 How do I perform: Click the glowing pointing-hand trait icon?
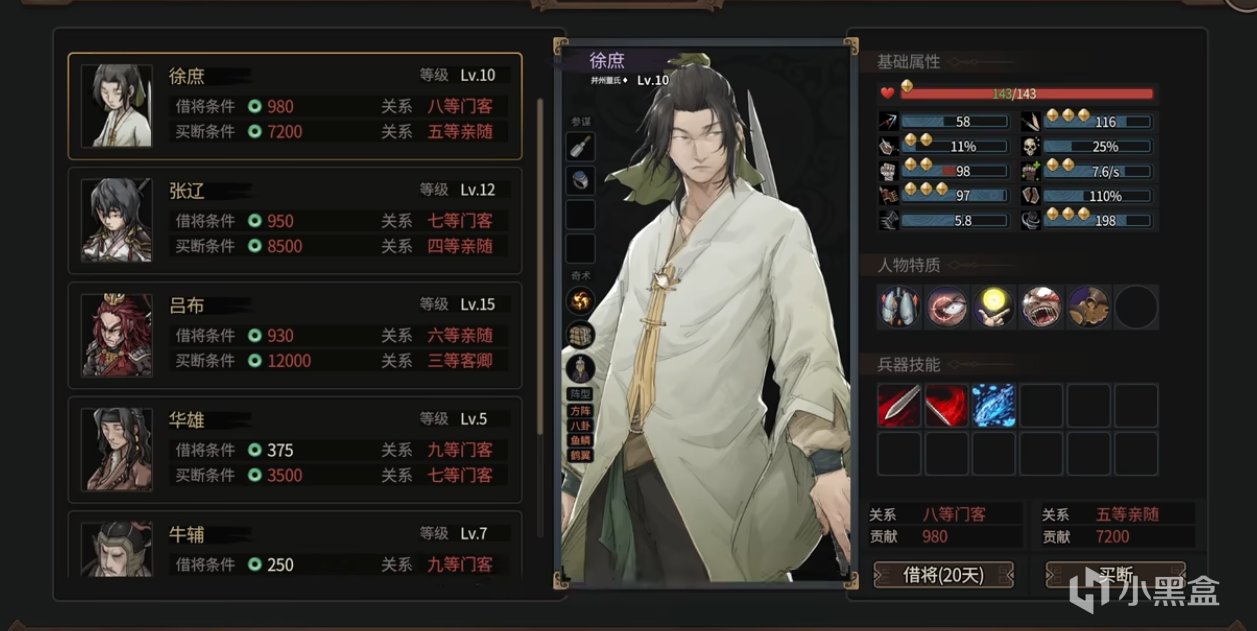pos(994,307)
